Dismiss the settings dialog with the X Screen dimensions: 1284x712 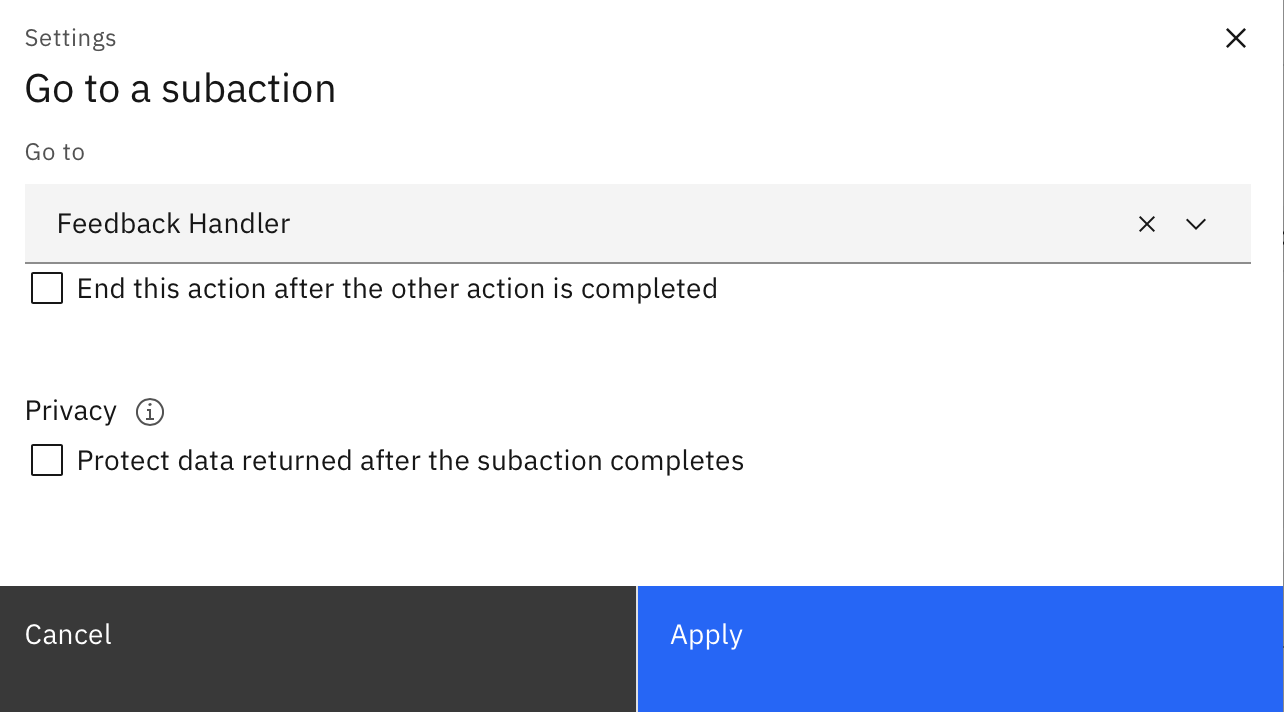pos(1235,37)
